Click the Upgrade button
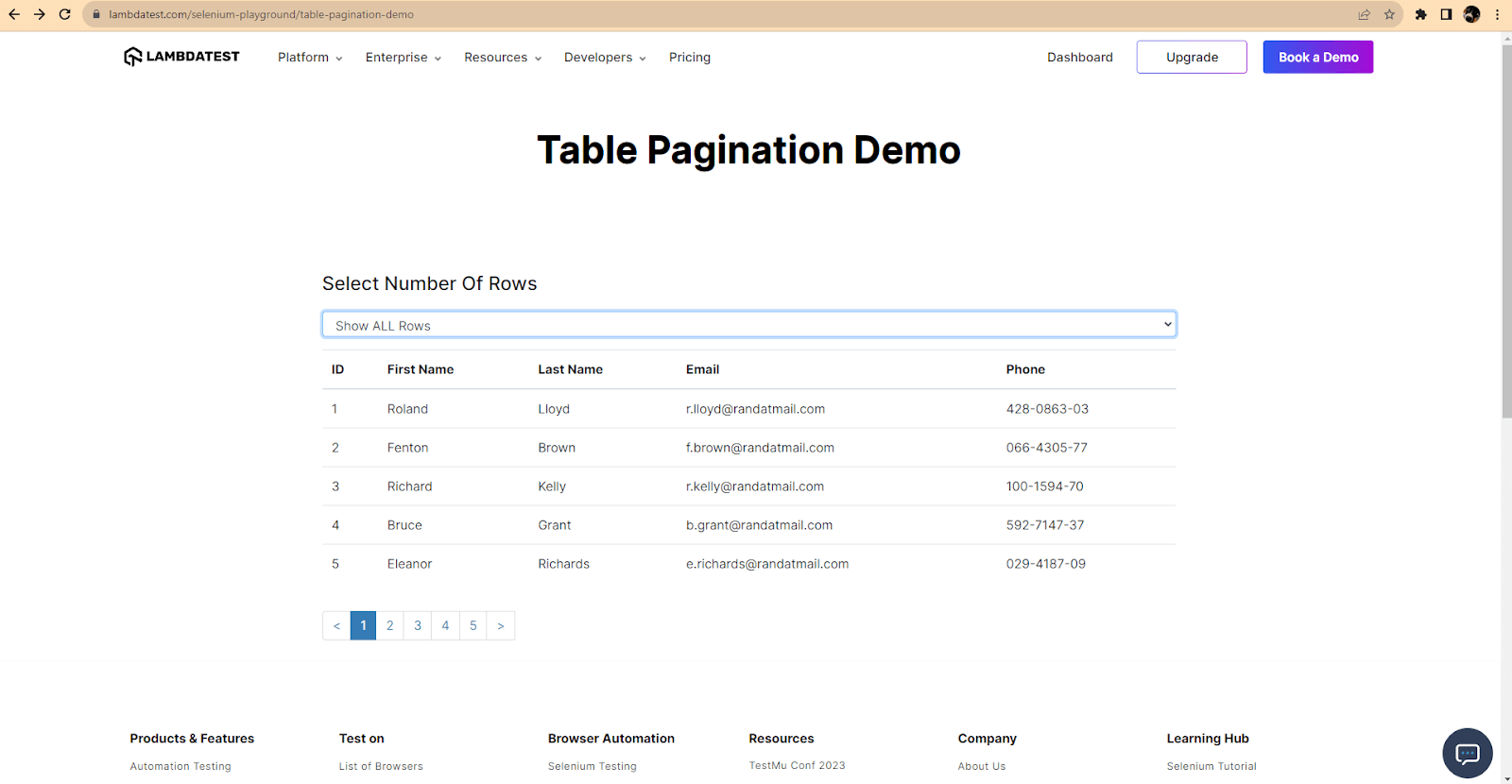Viewport: 1512px width, 784px height. point(1192,58)
